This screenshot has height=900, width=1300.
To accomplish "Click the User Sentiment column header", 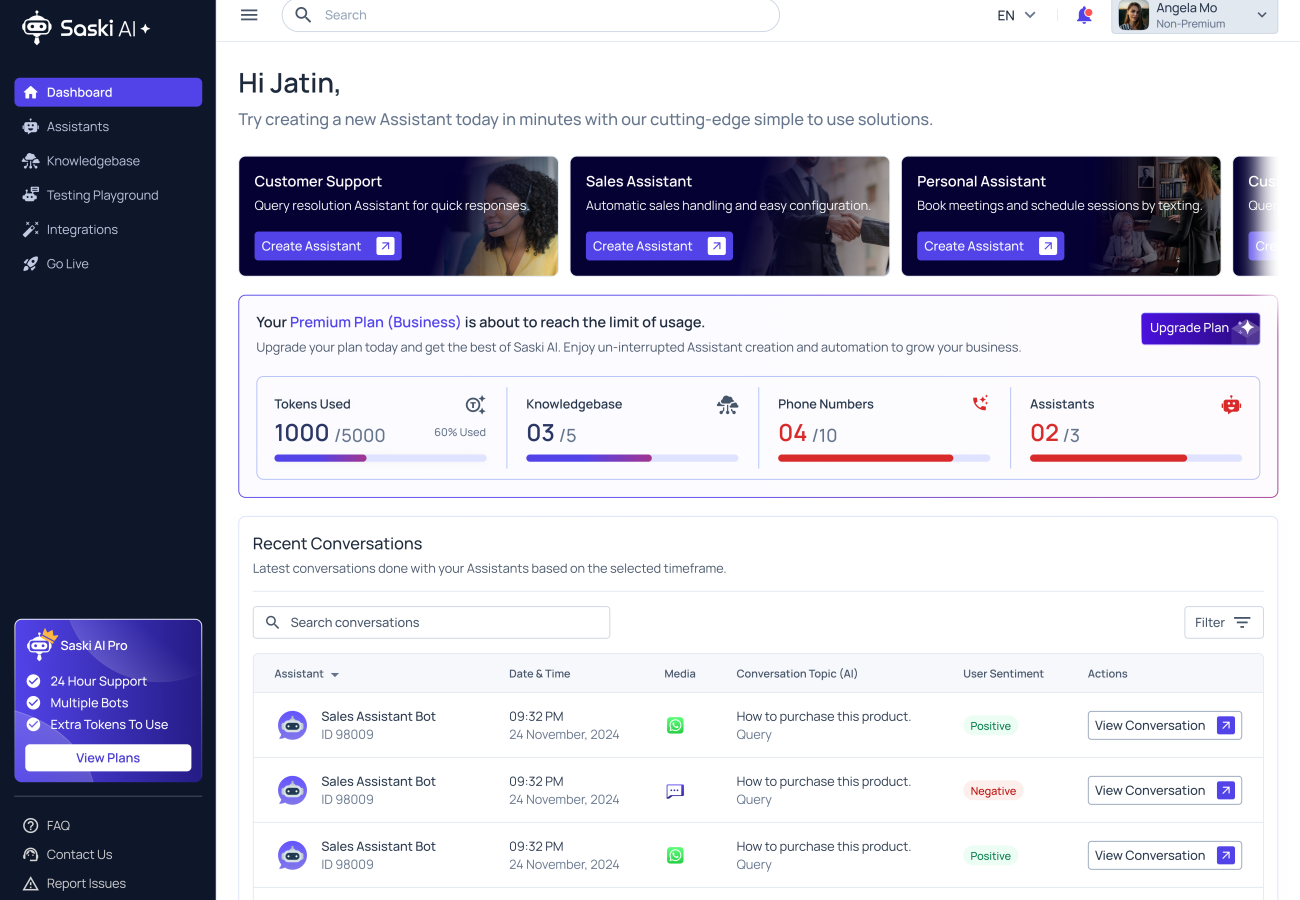I will click(x=1003, y=674).
